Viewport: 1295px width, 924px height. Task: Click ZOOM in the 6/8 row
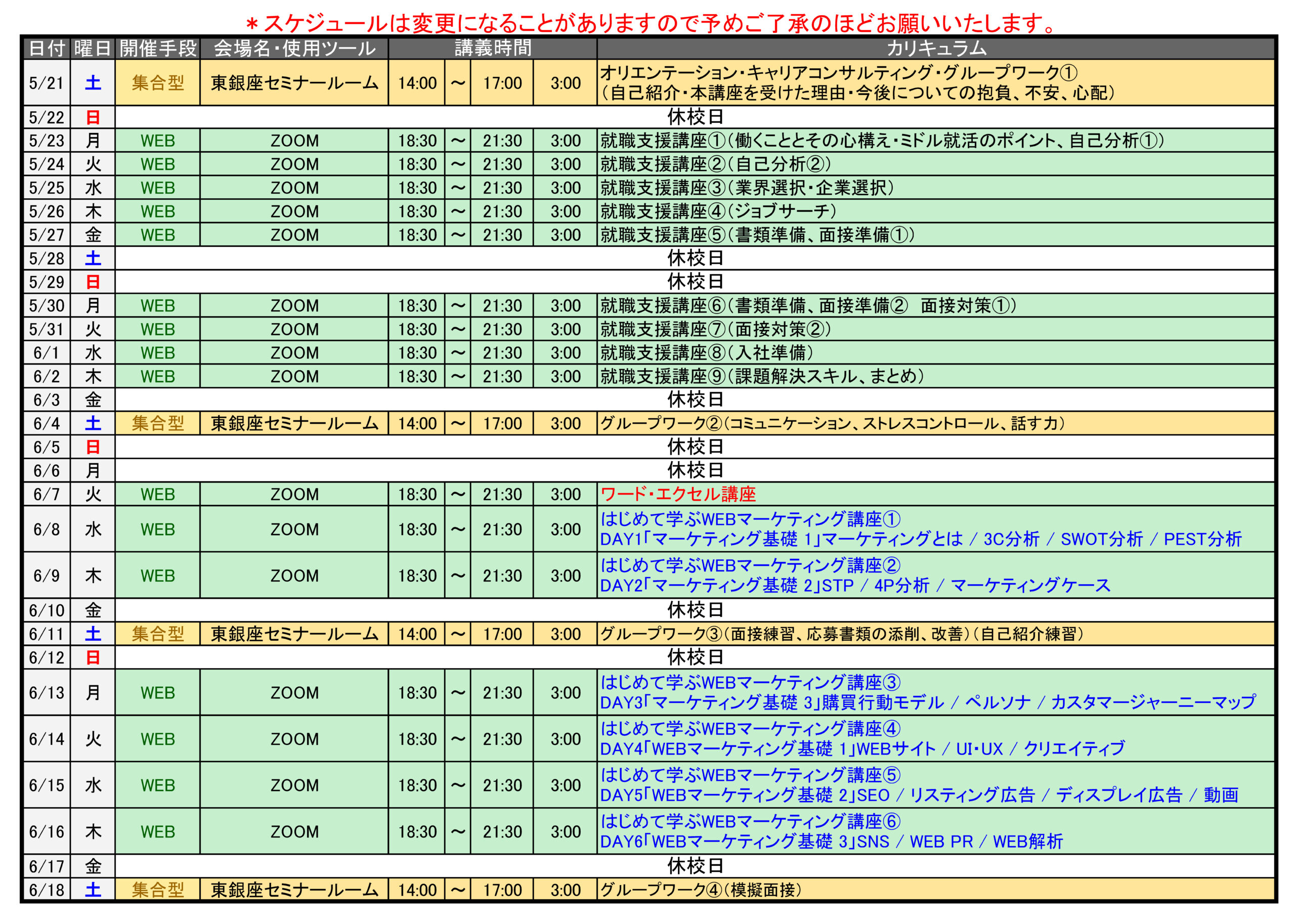click(x=294, y=530)
